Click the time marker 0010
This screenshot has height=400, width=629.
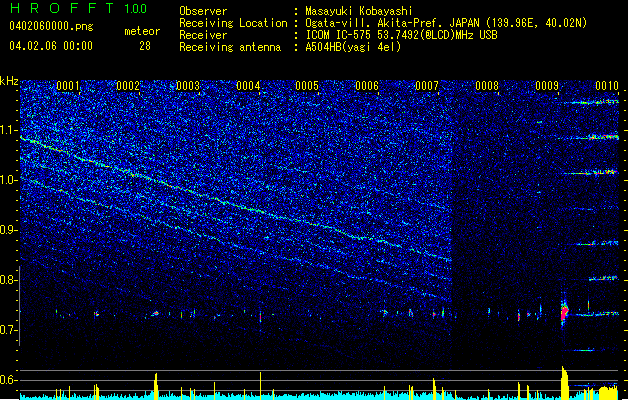607,86
